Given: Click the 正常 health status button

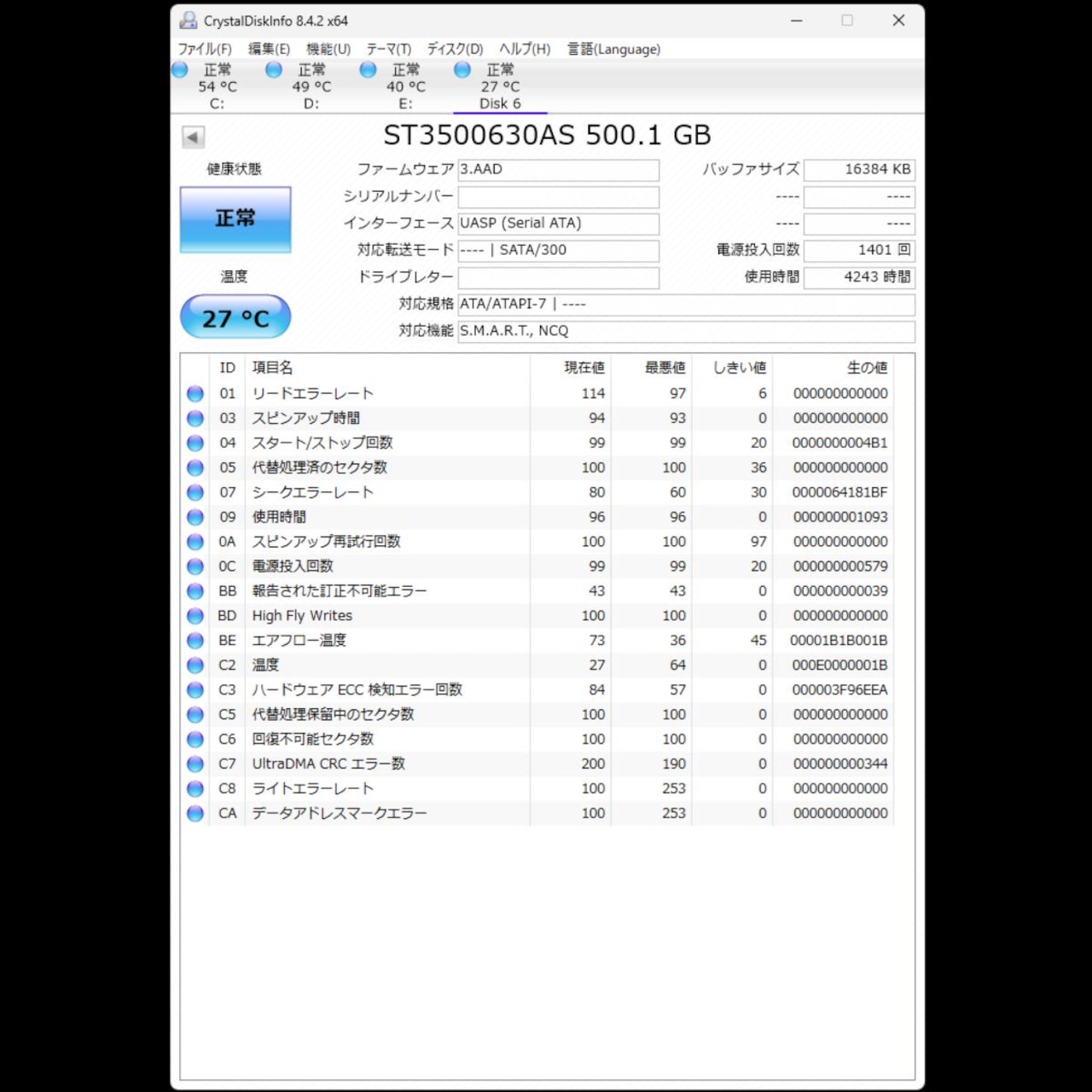Looking at the screenshot, I should point(235,219).
